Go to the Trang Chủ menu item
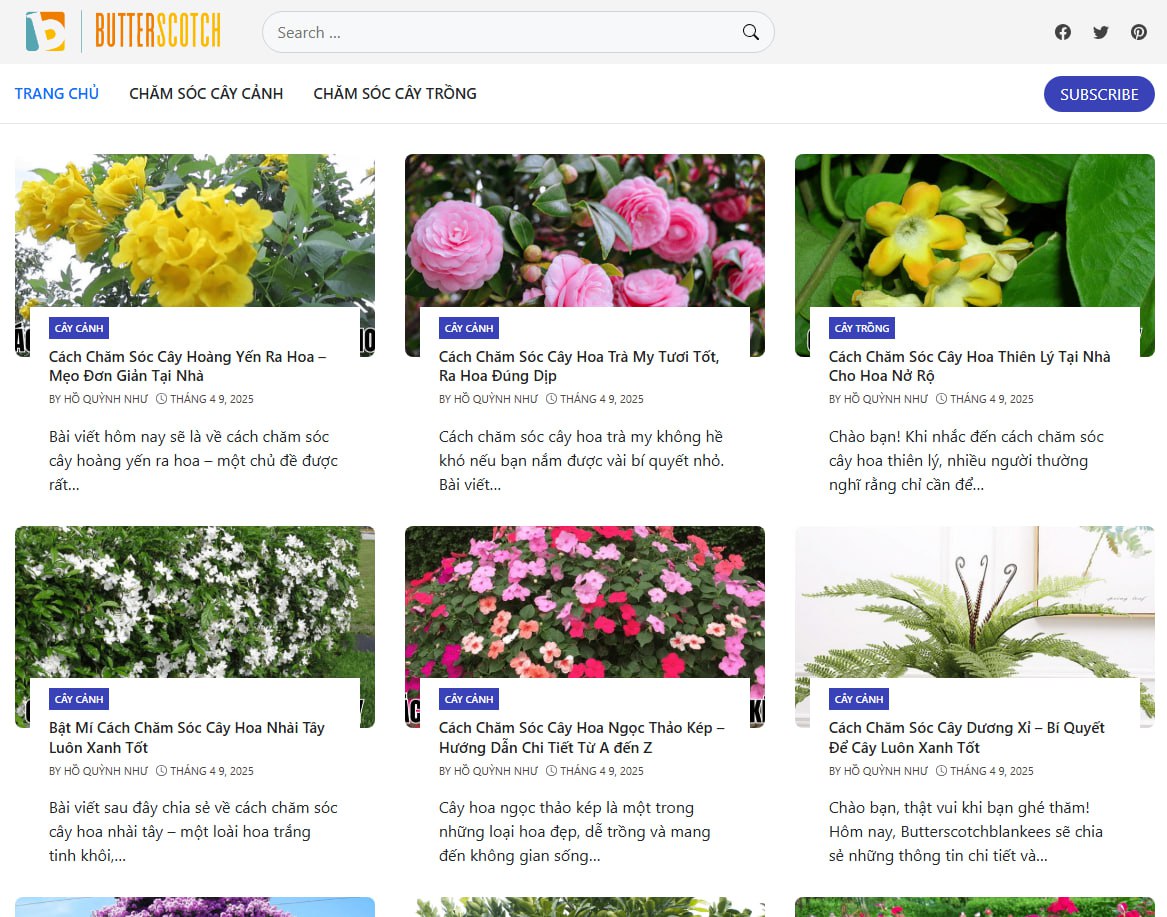Screen dimensions: 1167x917 [57, 94]
